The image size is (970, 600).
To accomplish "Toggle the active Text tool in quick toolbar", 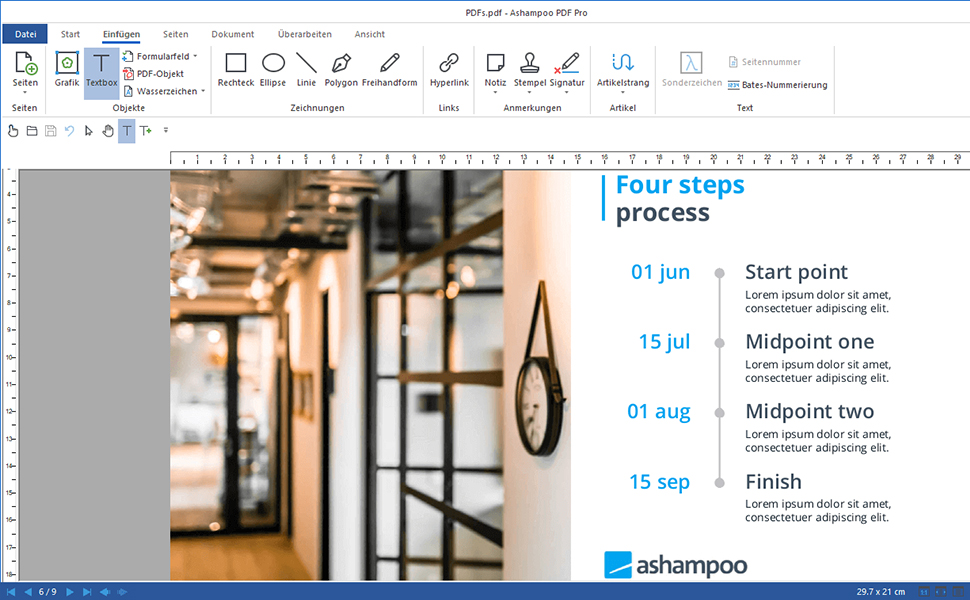I will pos(126,130).
